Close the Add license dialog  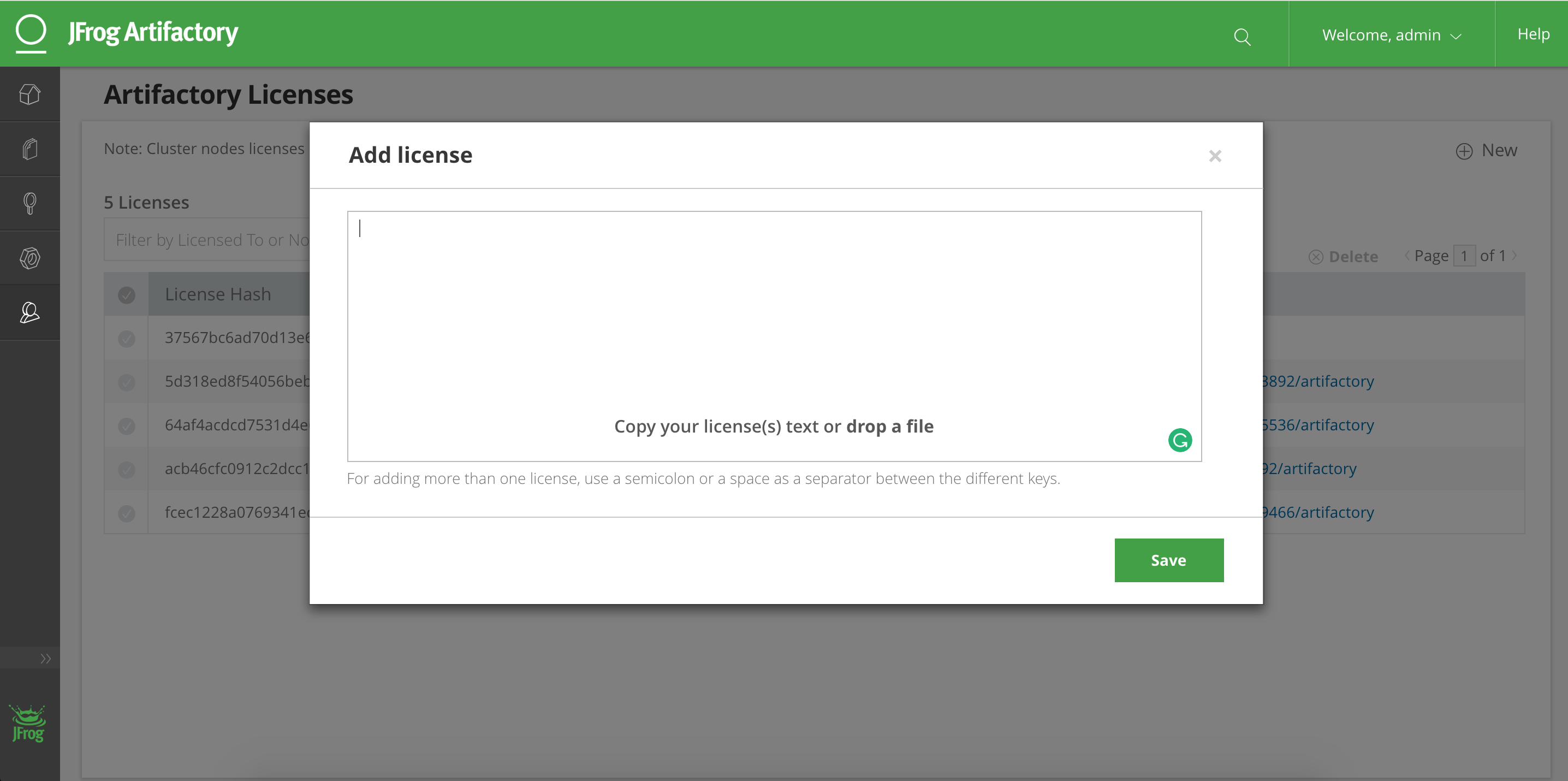click(1214, 156)
